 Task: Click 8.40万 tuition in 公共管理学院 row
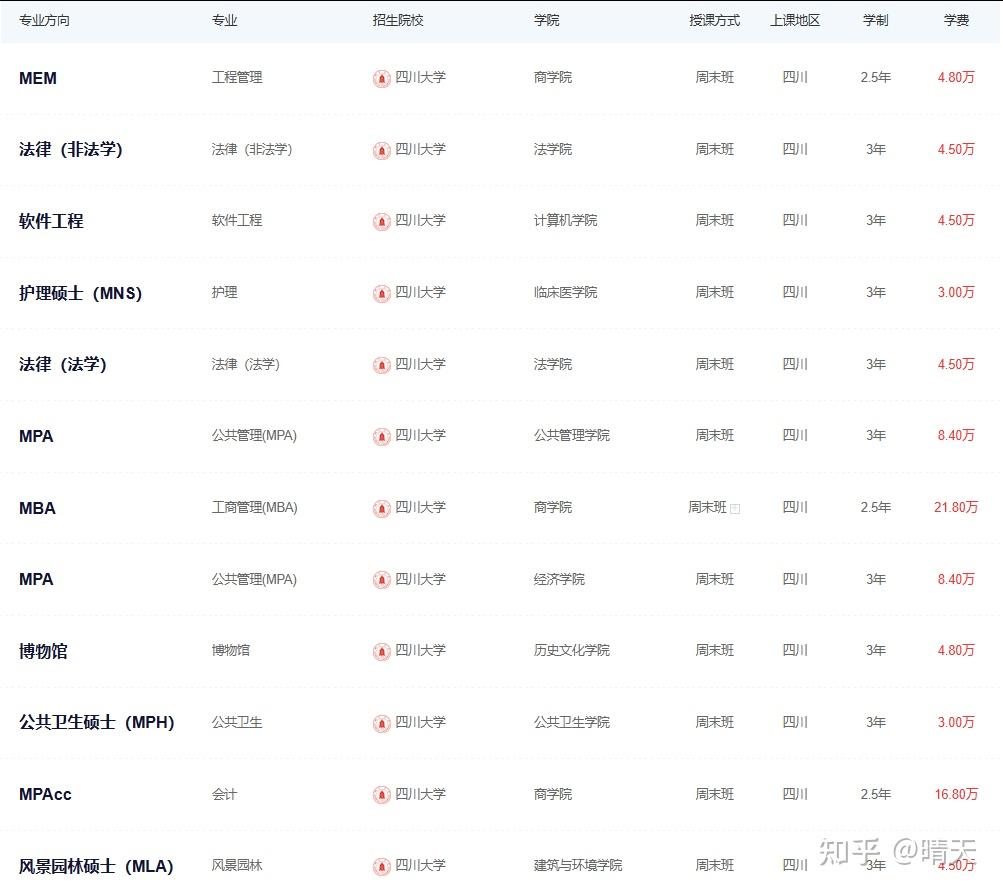point(956,436)
